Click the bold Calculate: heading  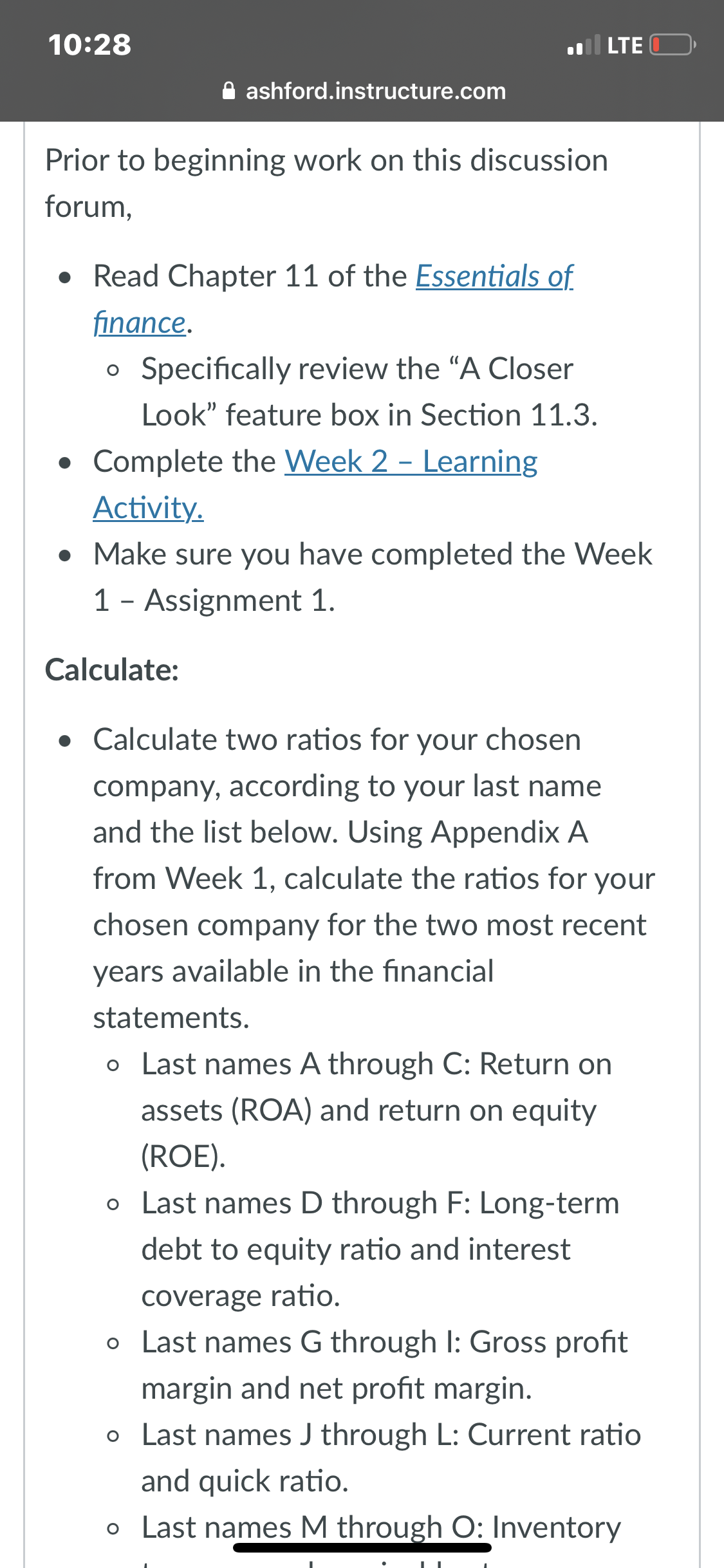[x=112, y=670]
